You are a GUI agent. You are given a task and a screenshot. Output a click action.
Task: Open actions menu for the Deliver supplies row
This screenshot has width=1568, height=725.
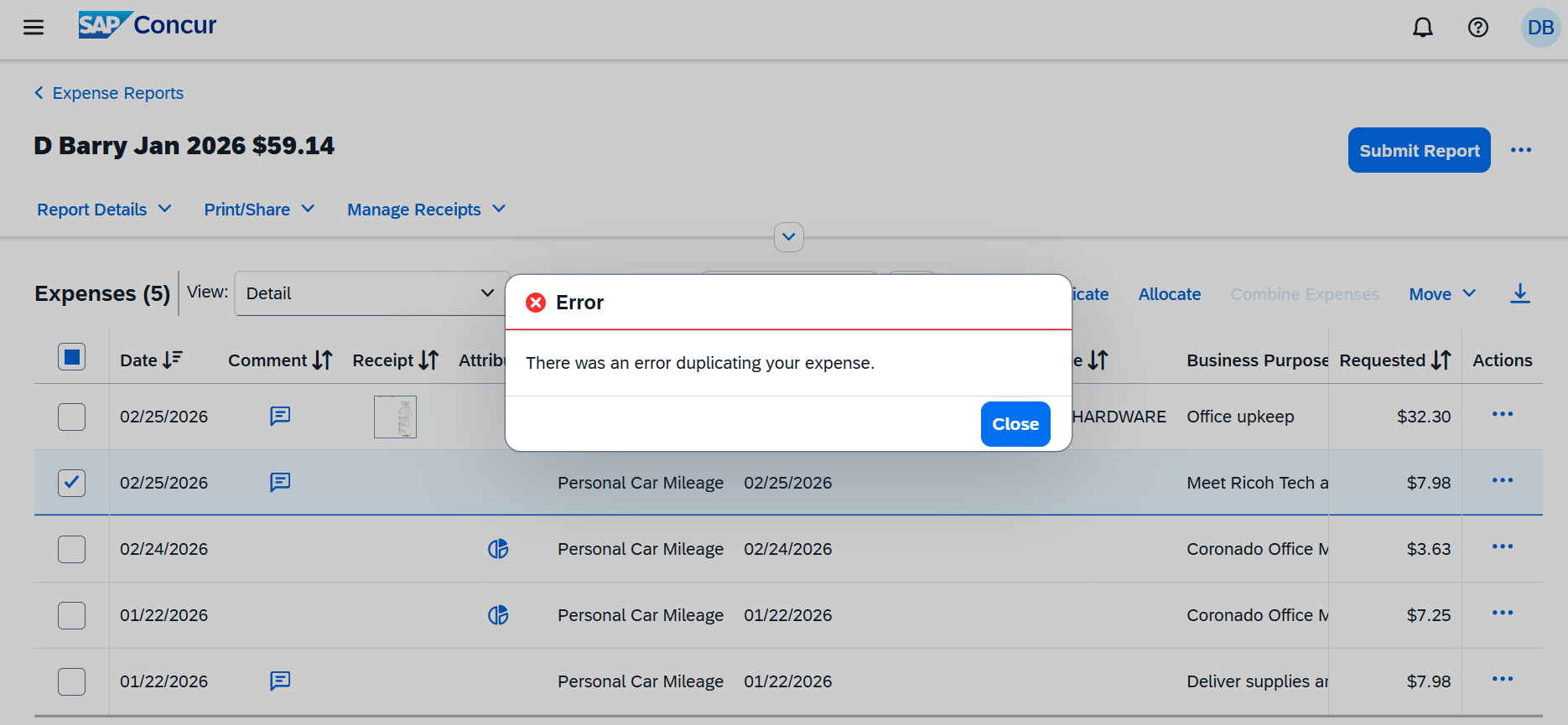click(1503, 679)
